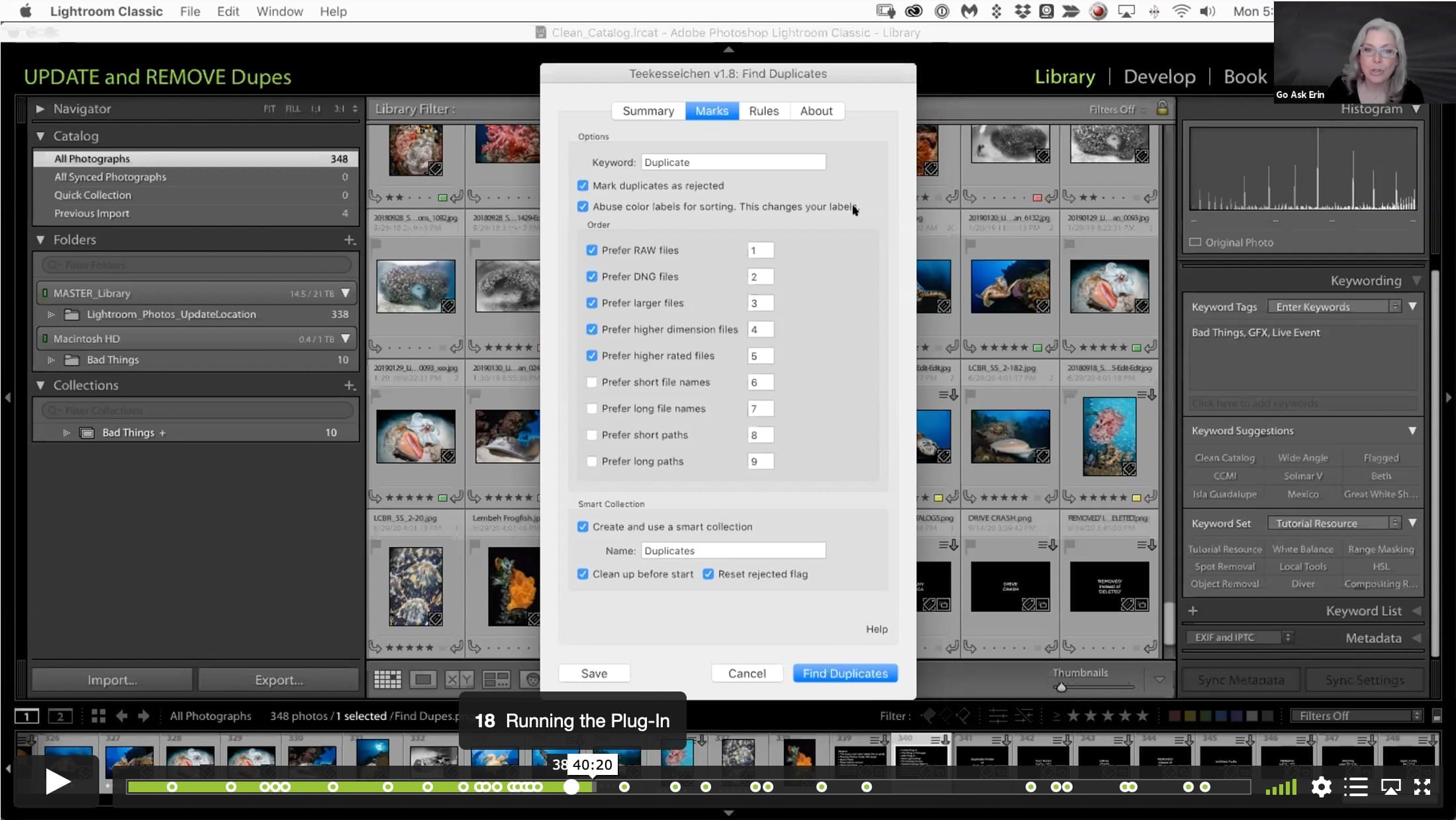Uncheck Prefer RAW files

[x=592, y=250]
